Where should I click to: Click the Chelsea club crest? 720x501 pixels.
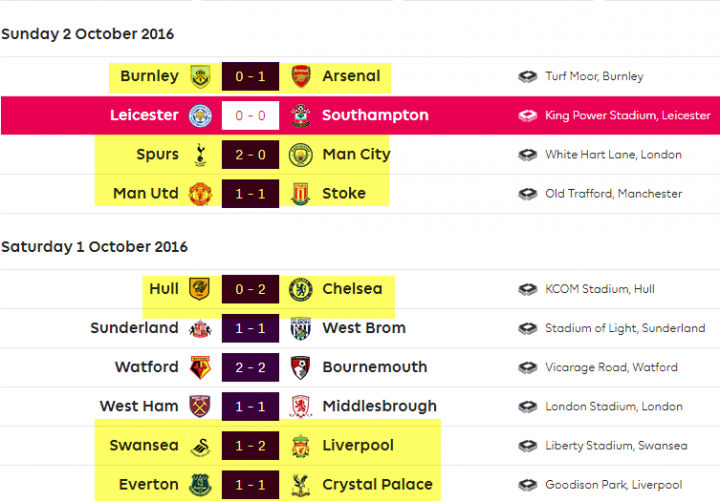(301, 289)
